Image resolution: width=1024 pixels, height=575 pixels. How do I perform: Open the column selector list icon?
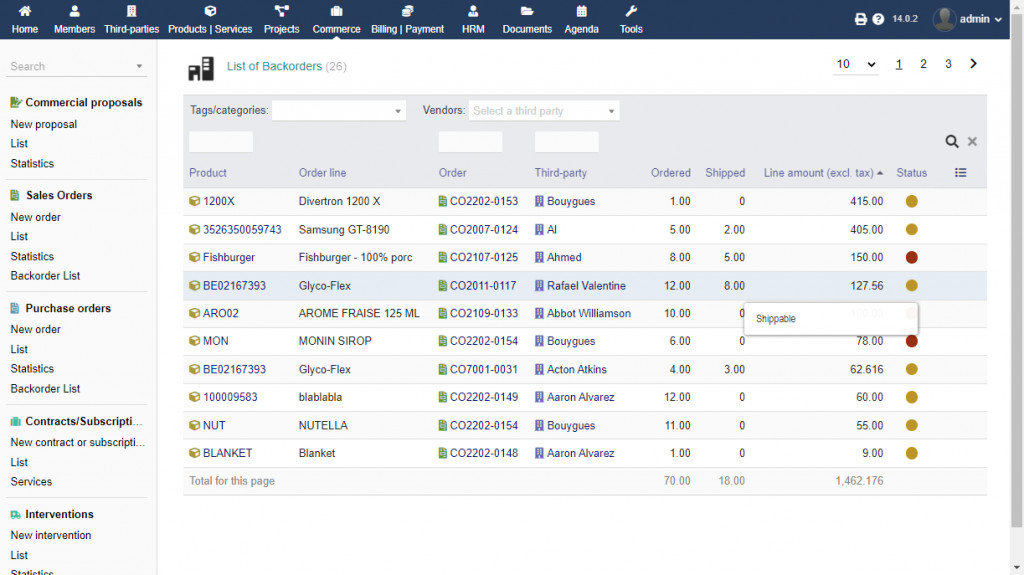961,173
